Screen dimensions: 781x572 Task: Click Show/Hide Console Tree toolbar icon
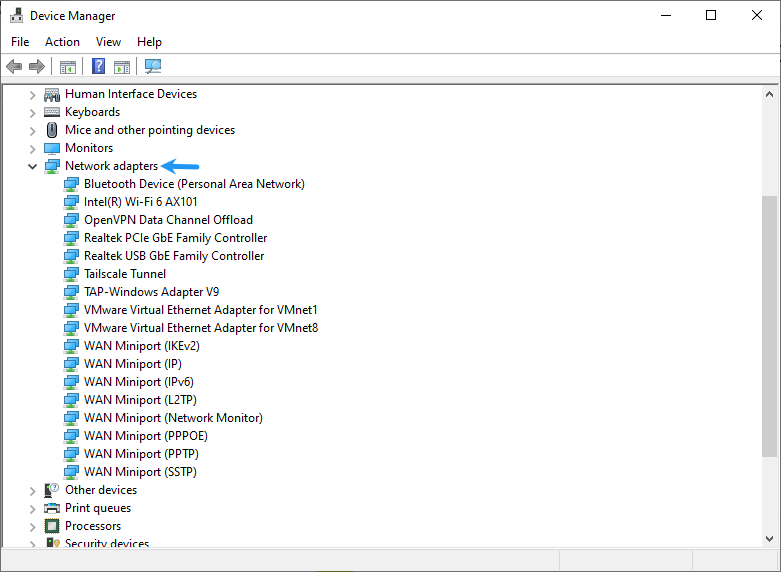pyautogui.click(x=68, y=67)
